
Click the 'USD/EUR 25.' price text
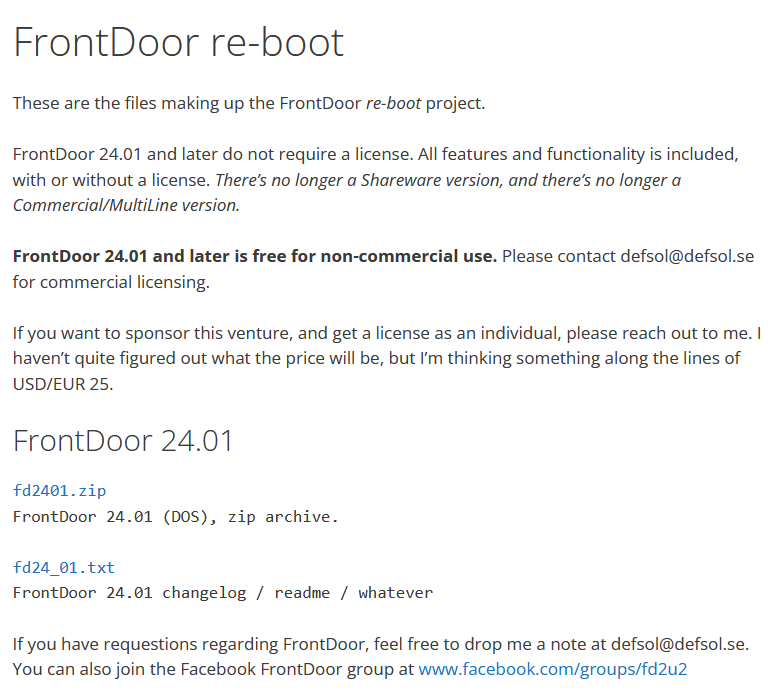tap(63, 384)
